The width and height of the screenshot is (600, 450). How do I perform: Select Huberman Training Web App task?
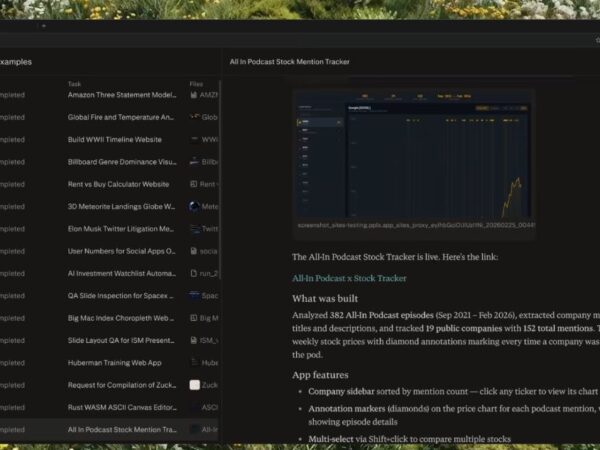[x=115, y=363]
